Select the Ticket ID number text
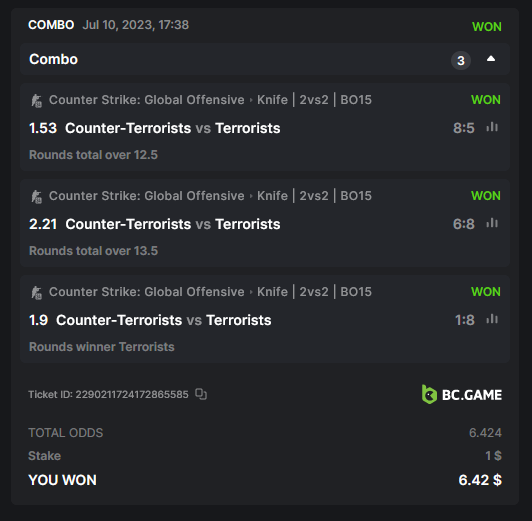This screenshot has width=532, height=521. [132, 394]
